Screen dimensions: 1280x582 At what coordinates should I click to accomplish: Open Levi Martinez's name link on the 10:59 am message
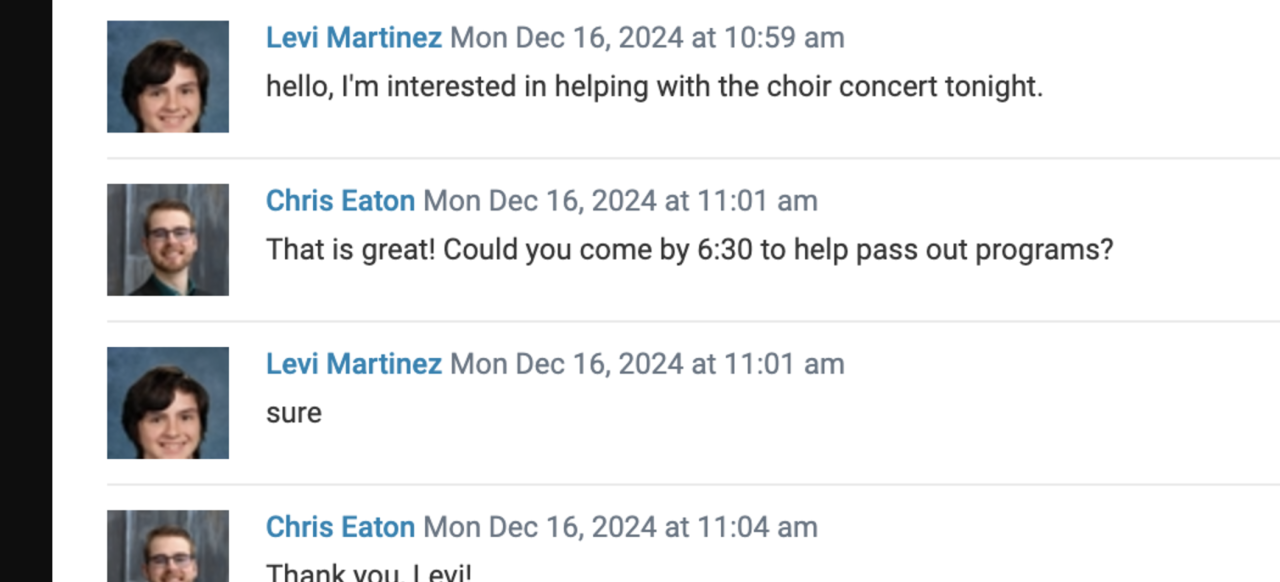(x=353, y=38)
